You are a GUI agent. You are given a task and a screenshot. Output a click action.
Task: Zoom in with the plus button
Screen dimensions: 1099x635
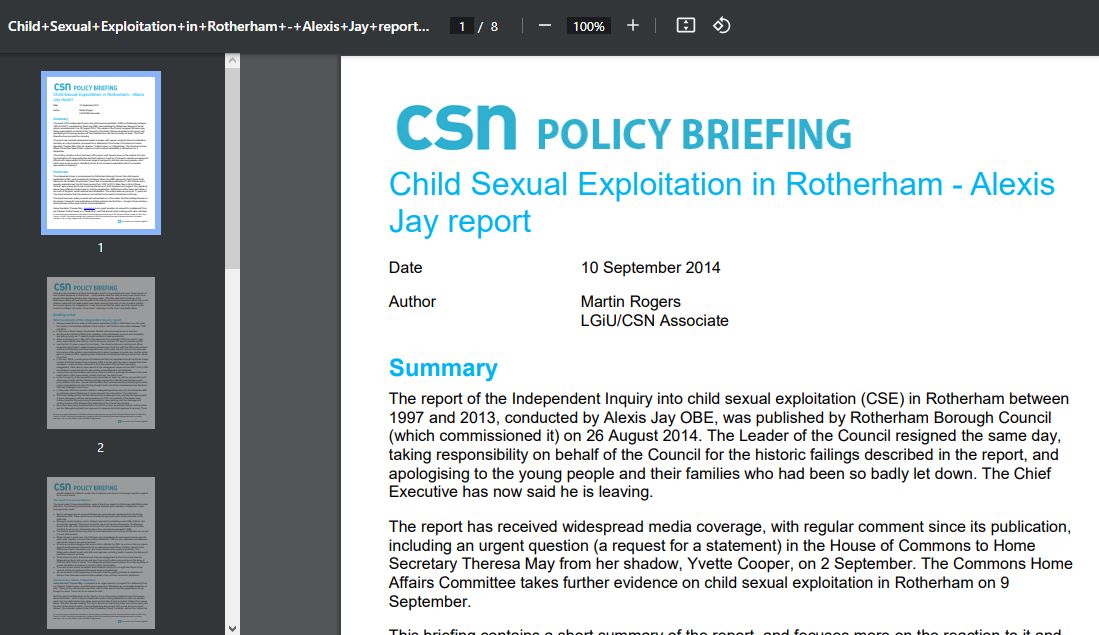[633, 26]
